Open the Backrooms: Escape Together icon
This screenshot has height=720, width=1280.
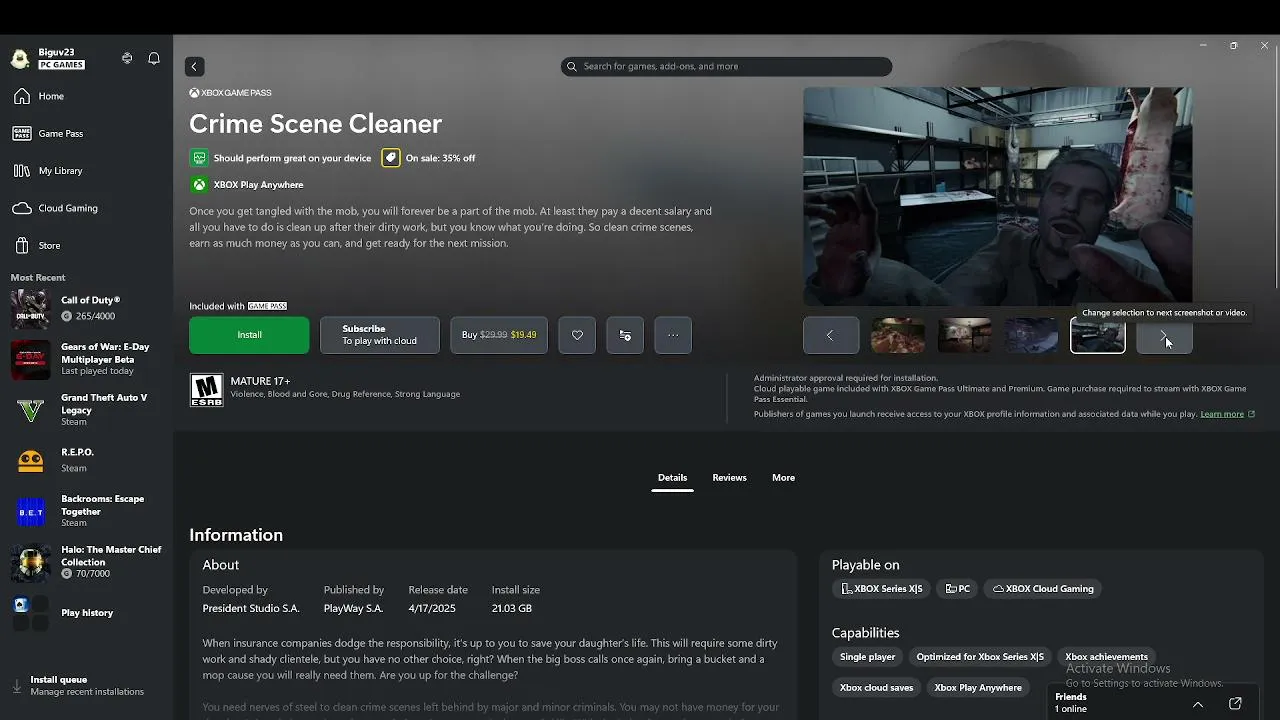point(30,512)
